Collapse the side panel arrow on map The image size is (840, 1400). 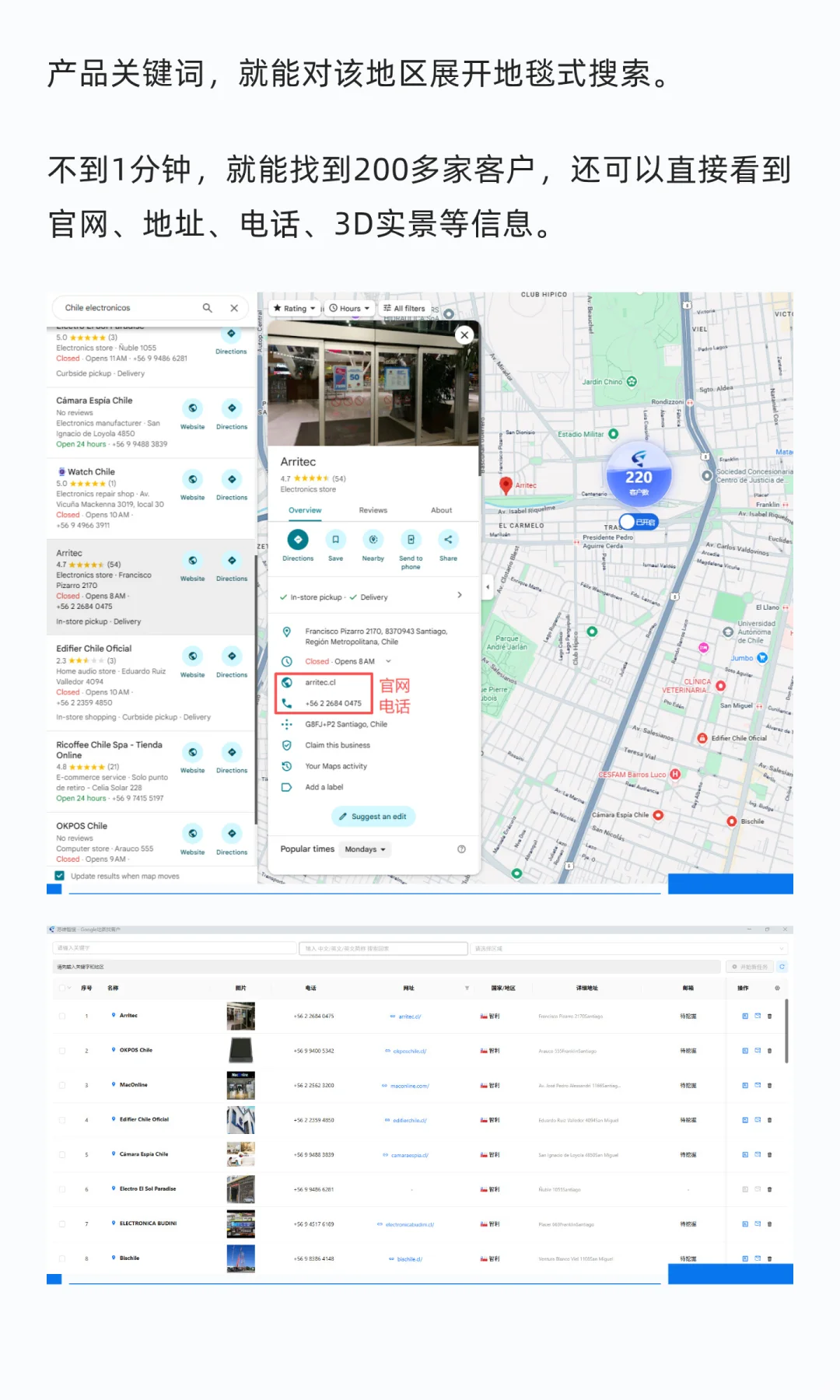(x=488, y=586)
